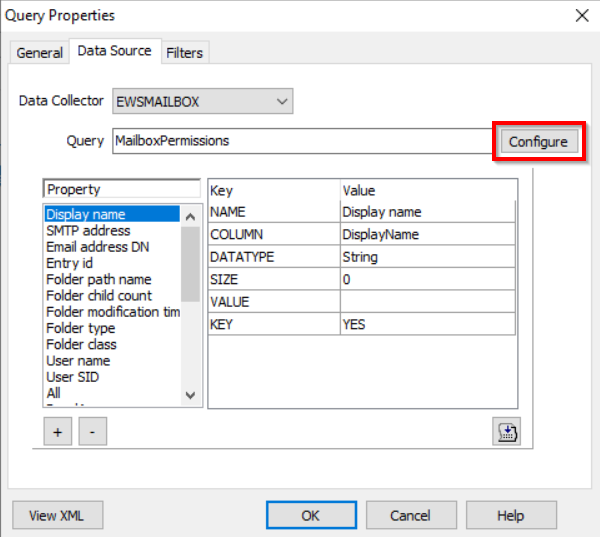This screenshot has width=600, height=537.
Task: Select 'Folder child count' property
Action: [x=112, y=295]
